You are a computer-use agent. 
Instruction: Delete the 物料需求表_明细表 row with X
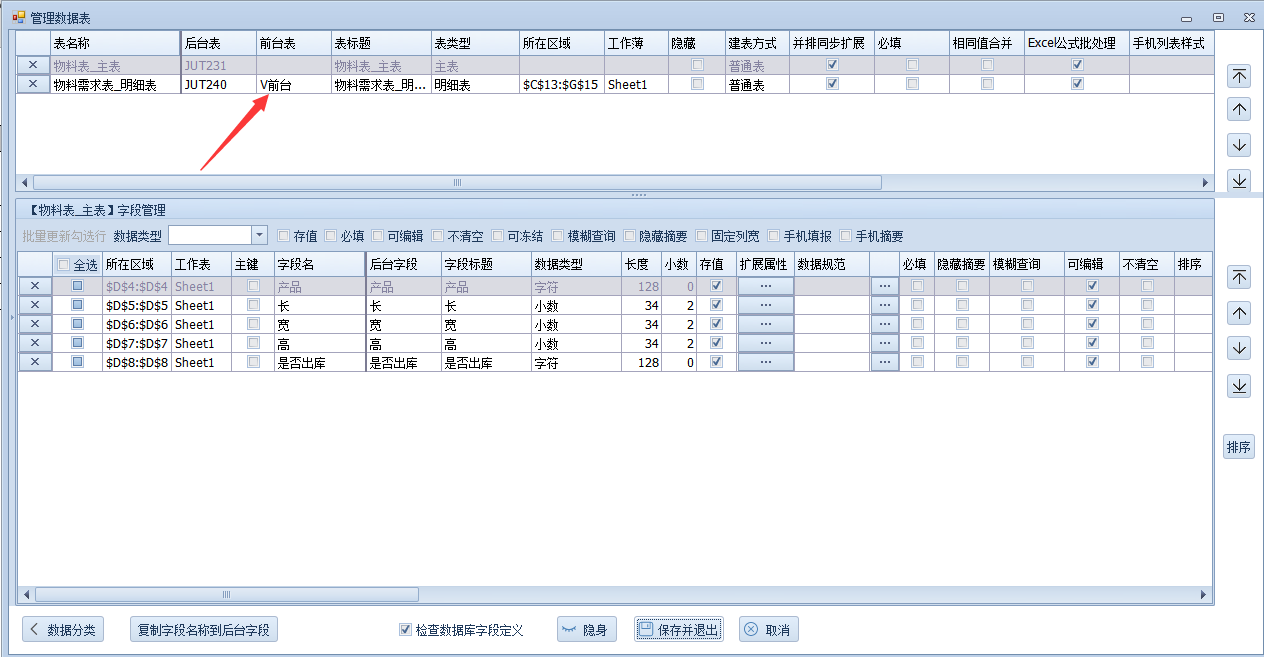pos(33,85)
